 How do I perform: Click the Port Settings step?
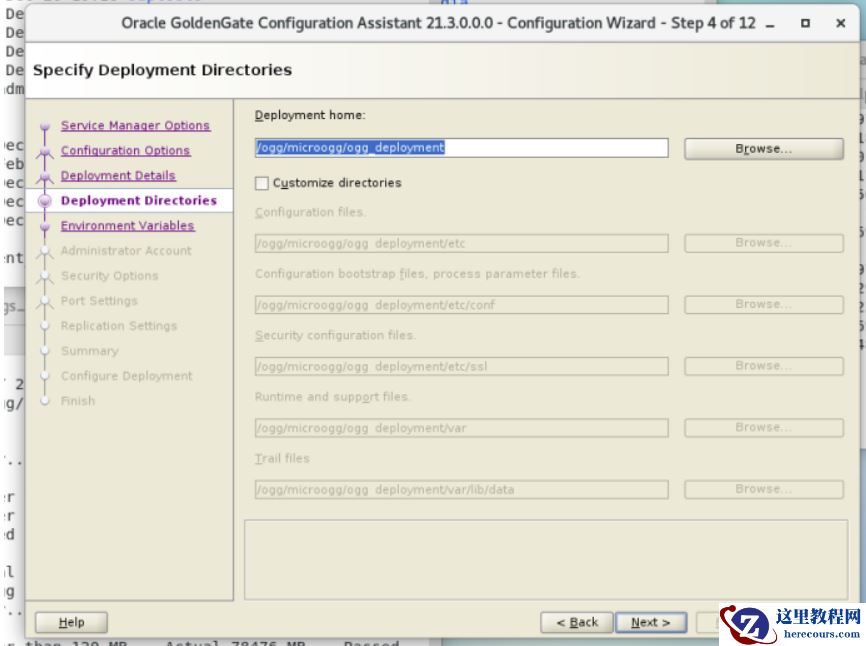pos(99,301)
